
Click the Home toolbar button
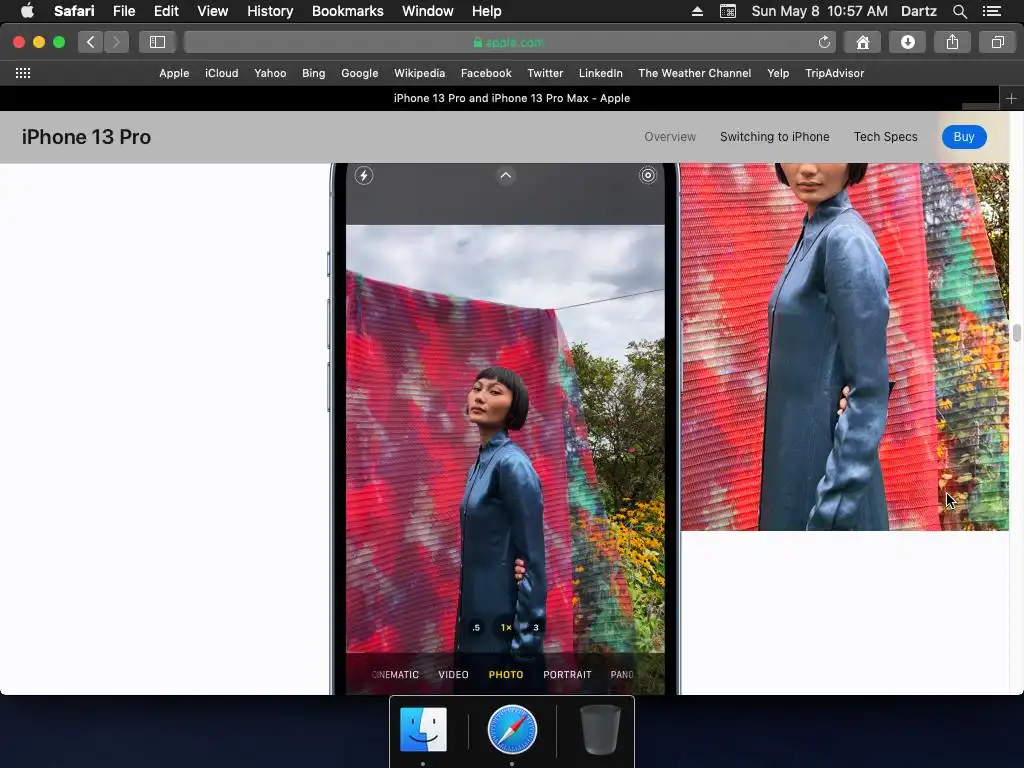click(863, 42)
